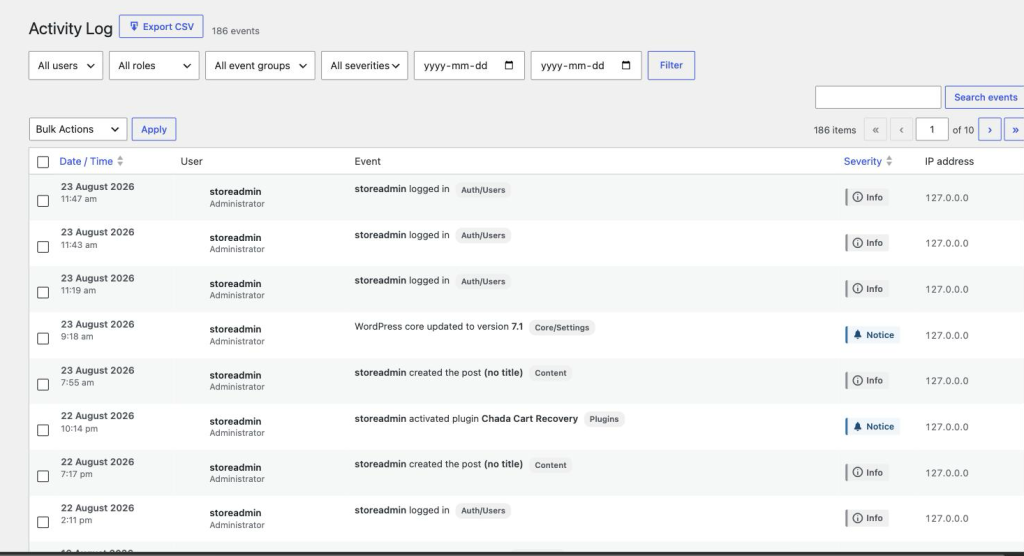Click the Info icon in the 7:55 am row

857,380
